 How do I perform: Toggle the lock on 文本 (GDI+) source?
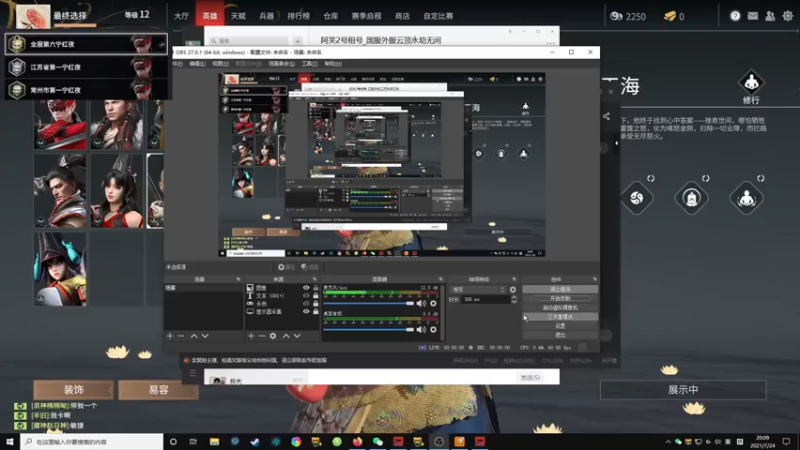click(315, 295)
